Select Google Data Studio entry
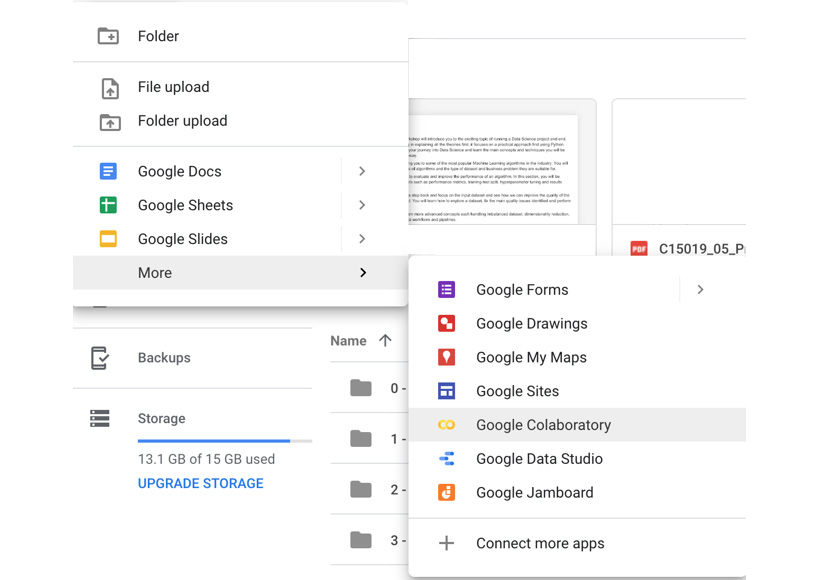Viewport: 819px width, 580px height. 577,459
